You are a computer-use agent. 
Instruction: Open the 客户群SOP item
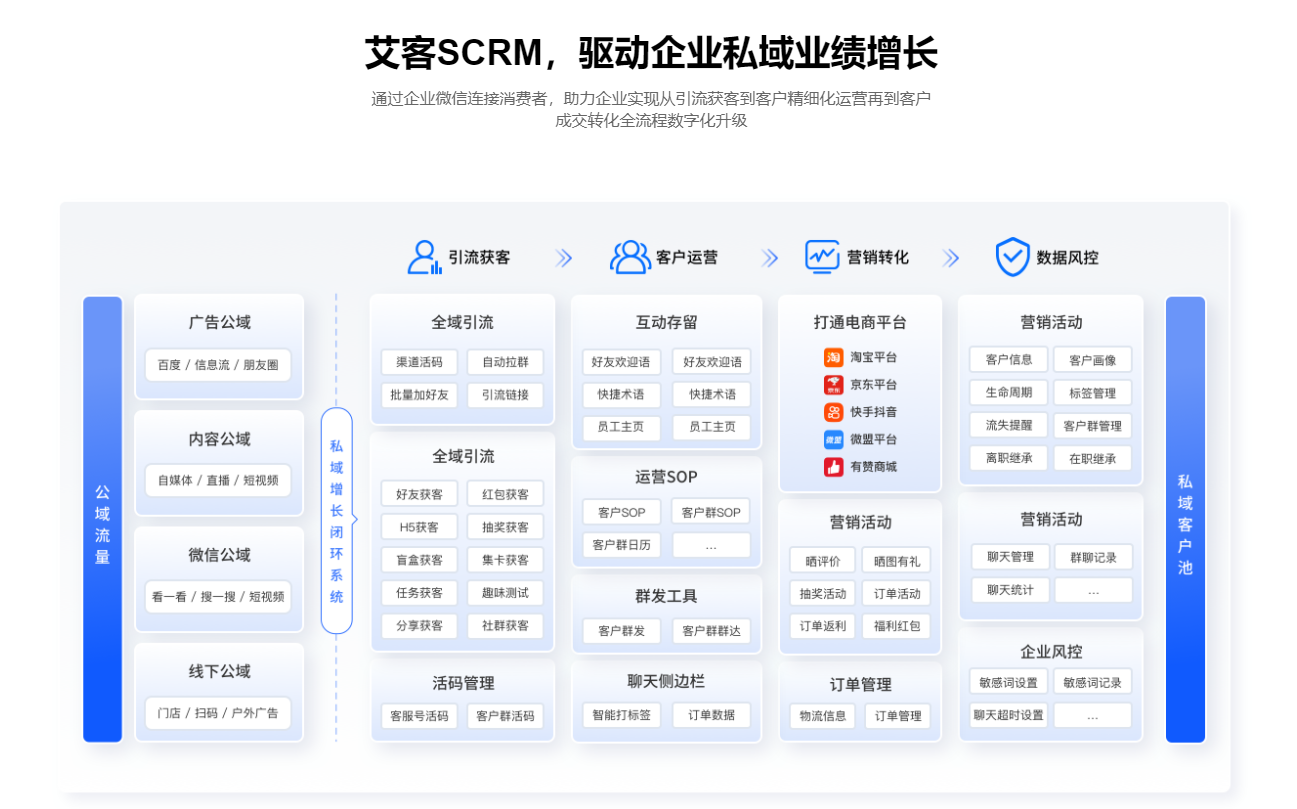click(711, 512)
